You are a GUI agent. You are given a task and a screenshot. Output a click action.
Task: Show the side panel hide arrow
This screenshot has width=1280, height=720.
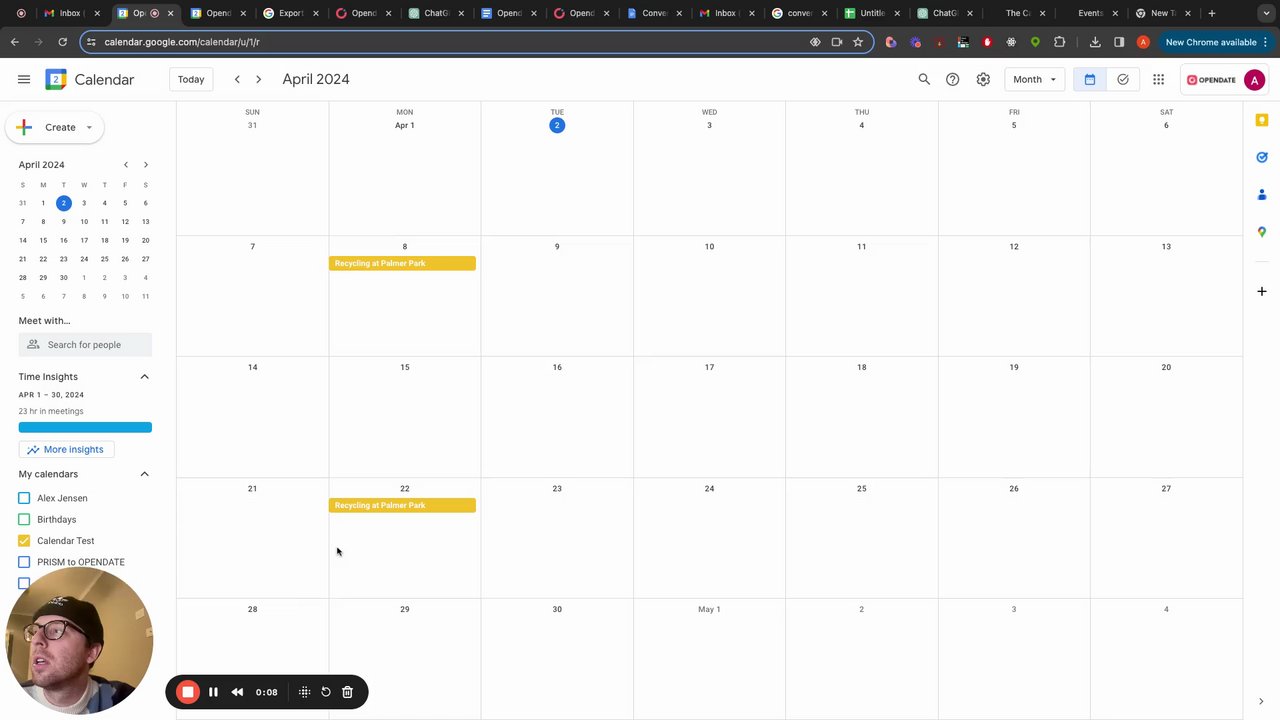click(x=1261, y=701)
